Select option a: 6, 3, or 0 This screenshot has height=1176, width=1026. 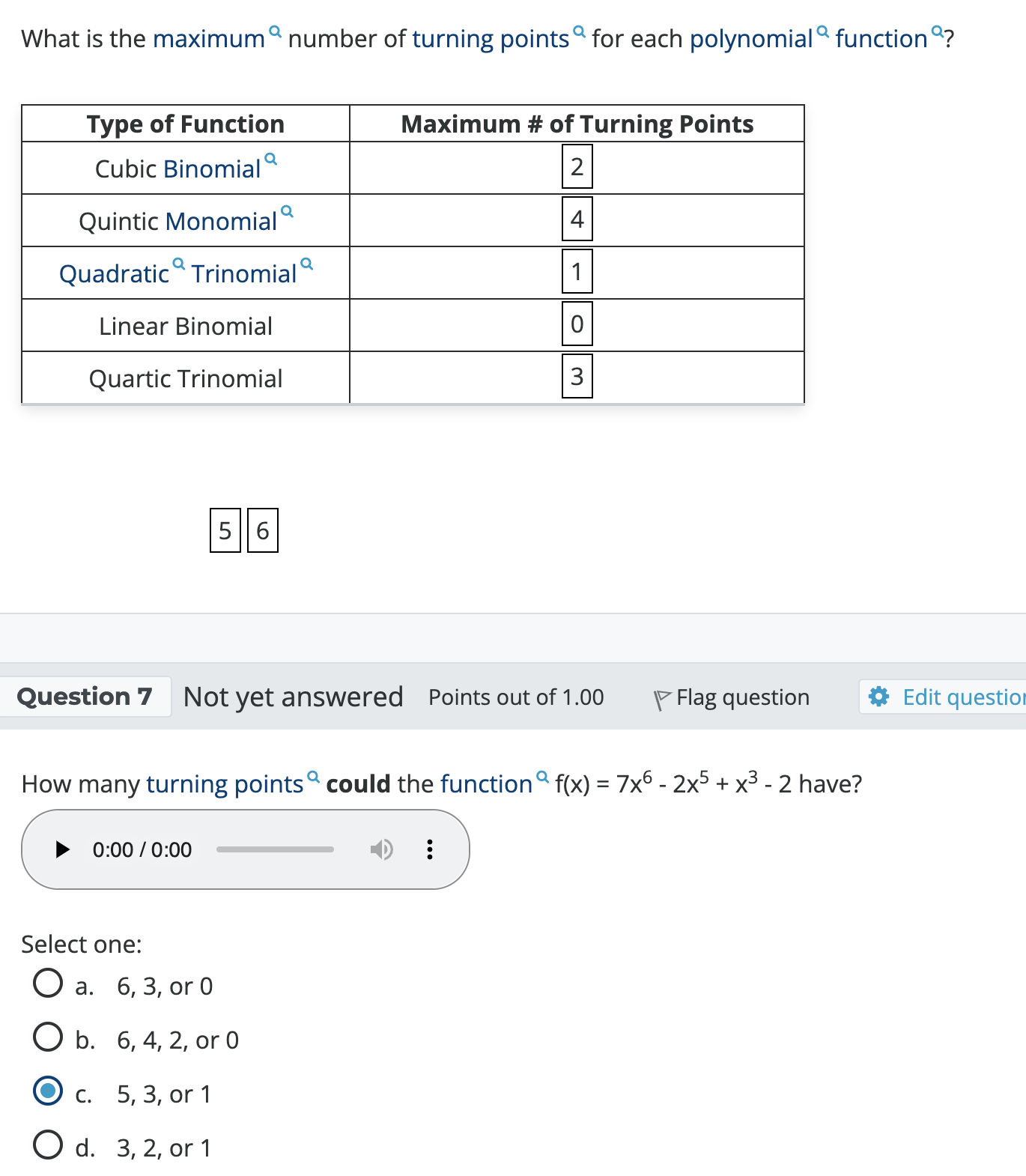pyautogui.click(x=48, y=983)
